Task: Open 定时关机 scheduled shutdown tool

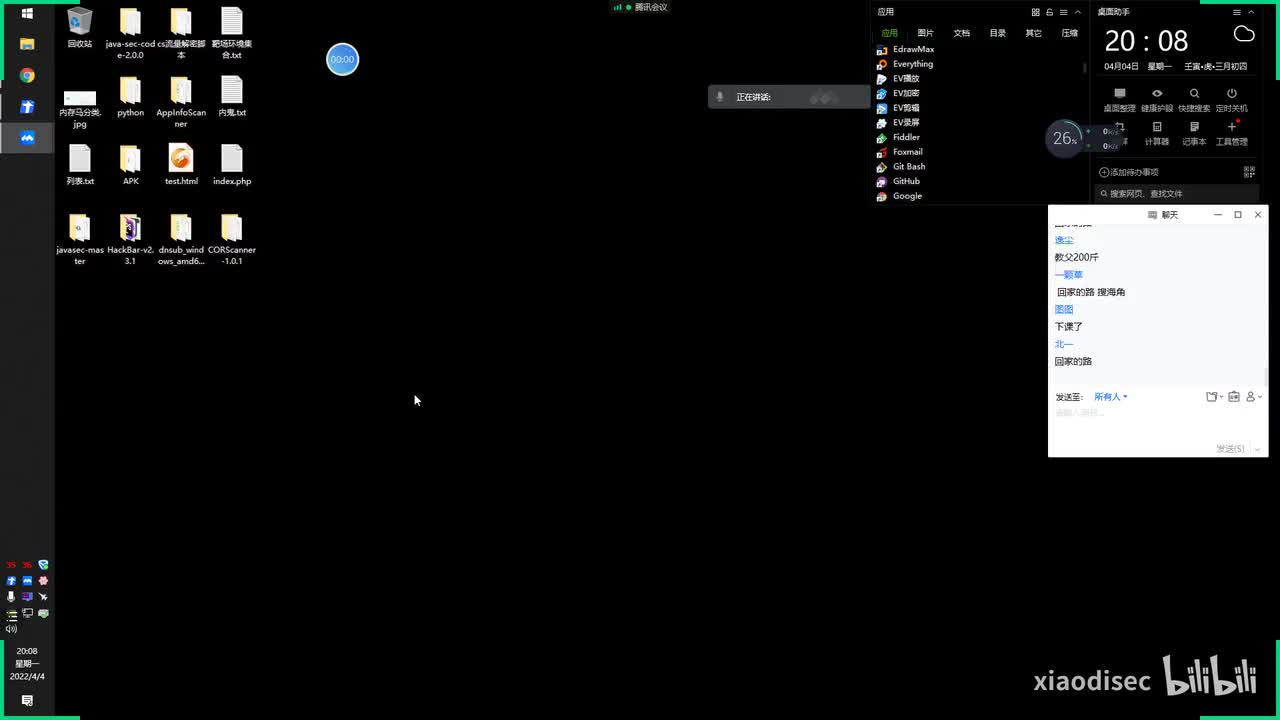Action: [1232, 100]
